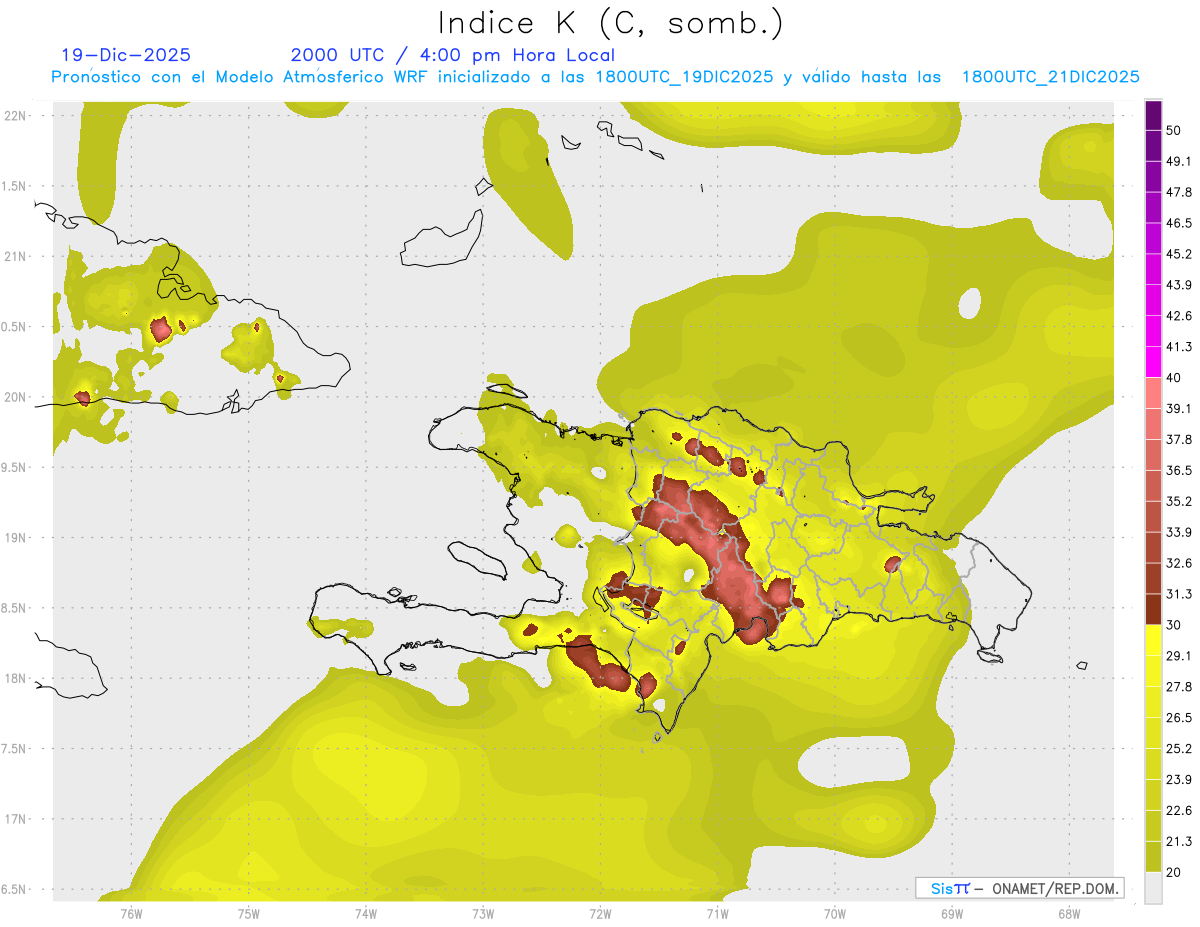Click the map title "Indice K (C, somb.)"
The width and height of the screenshot is (1200, 927).
pyautogui.click(x=611, y=23)
